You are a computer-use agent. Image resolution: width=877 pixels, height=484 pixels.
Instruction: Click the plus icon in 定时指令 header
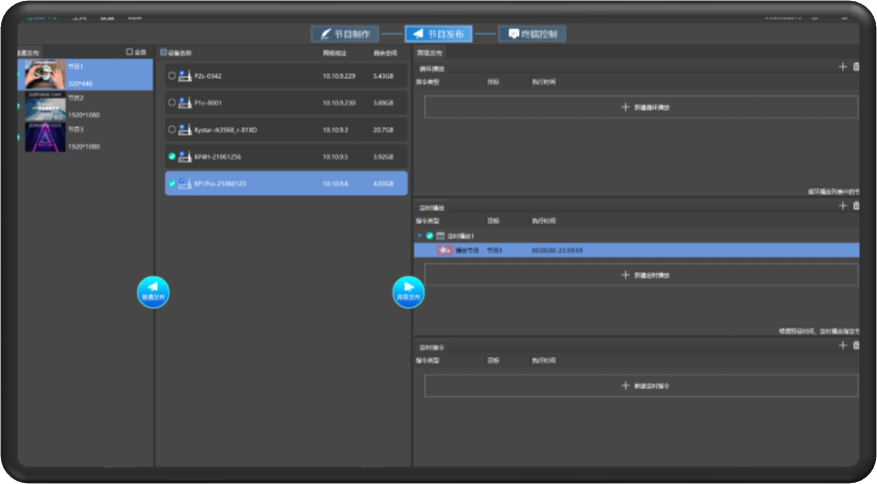[x=842, y=345]
